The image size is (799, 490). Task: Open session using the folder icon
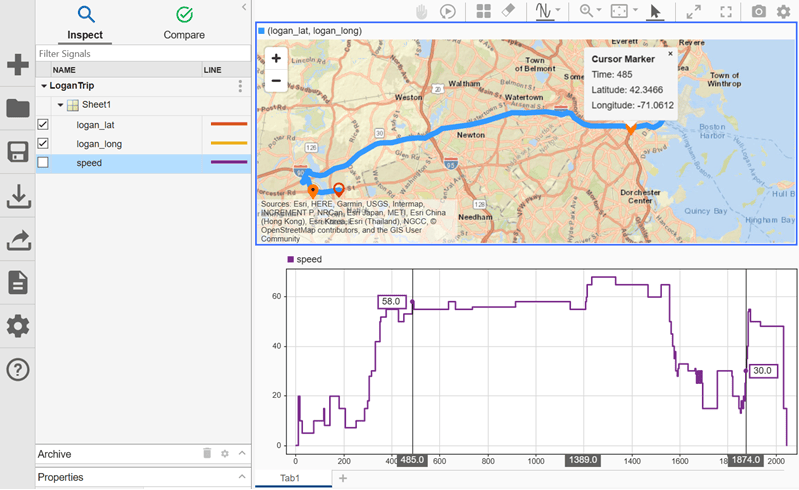coord(18,108)
